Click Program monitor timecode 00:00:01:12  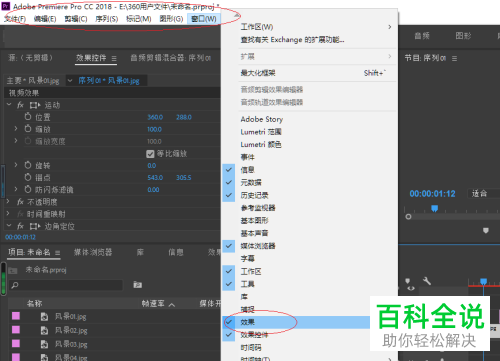[x=432, y=194]
